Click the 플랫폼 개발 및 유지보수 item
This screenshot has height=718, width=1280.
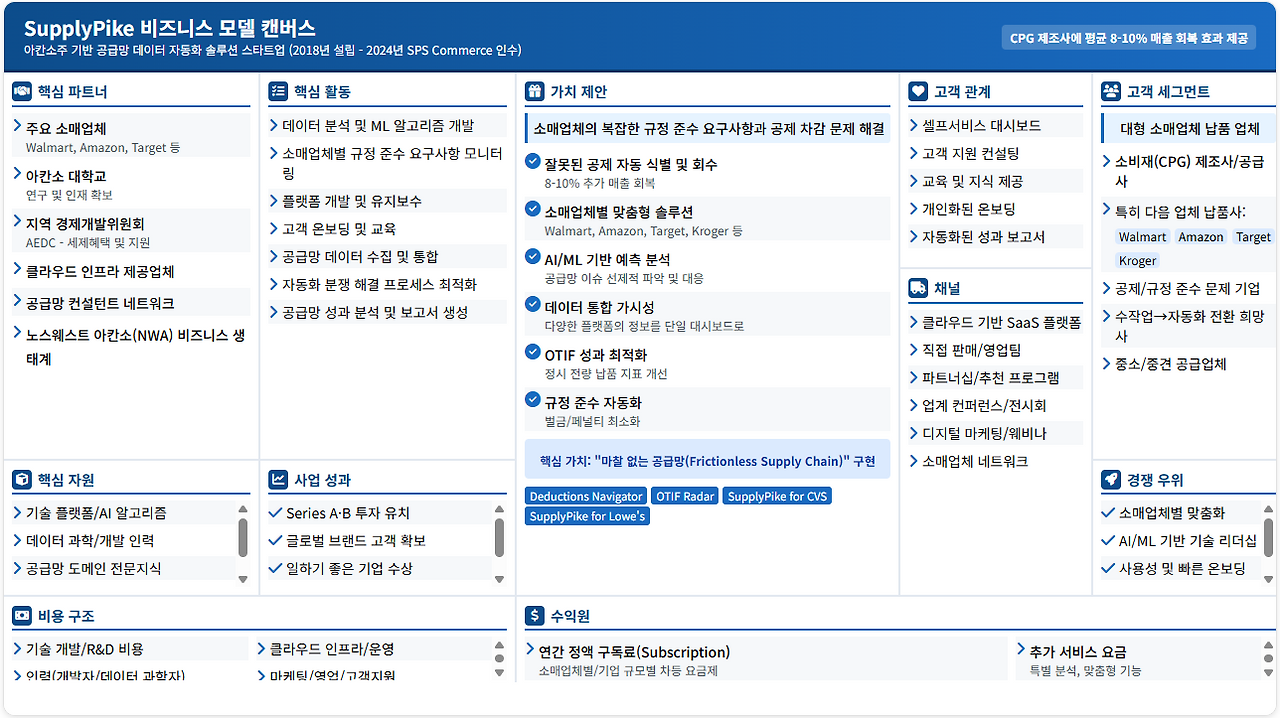pyautogui.click(x=388, y=201)
